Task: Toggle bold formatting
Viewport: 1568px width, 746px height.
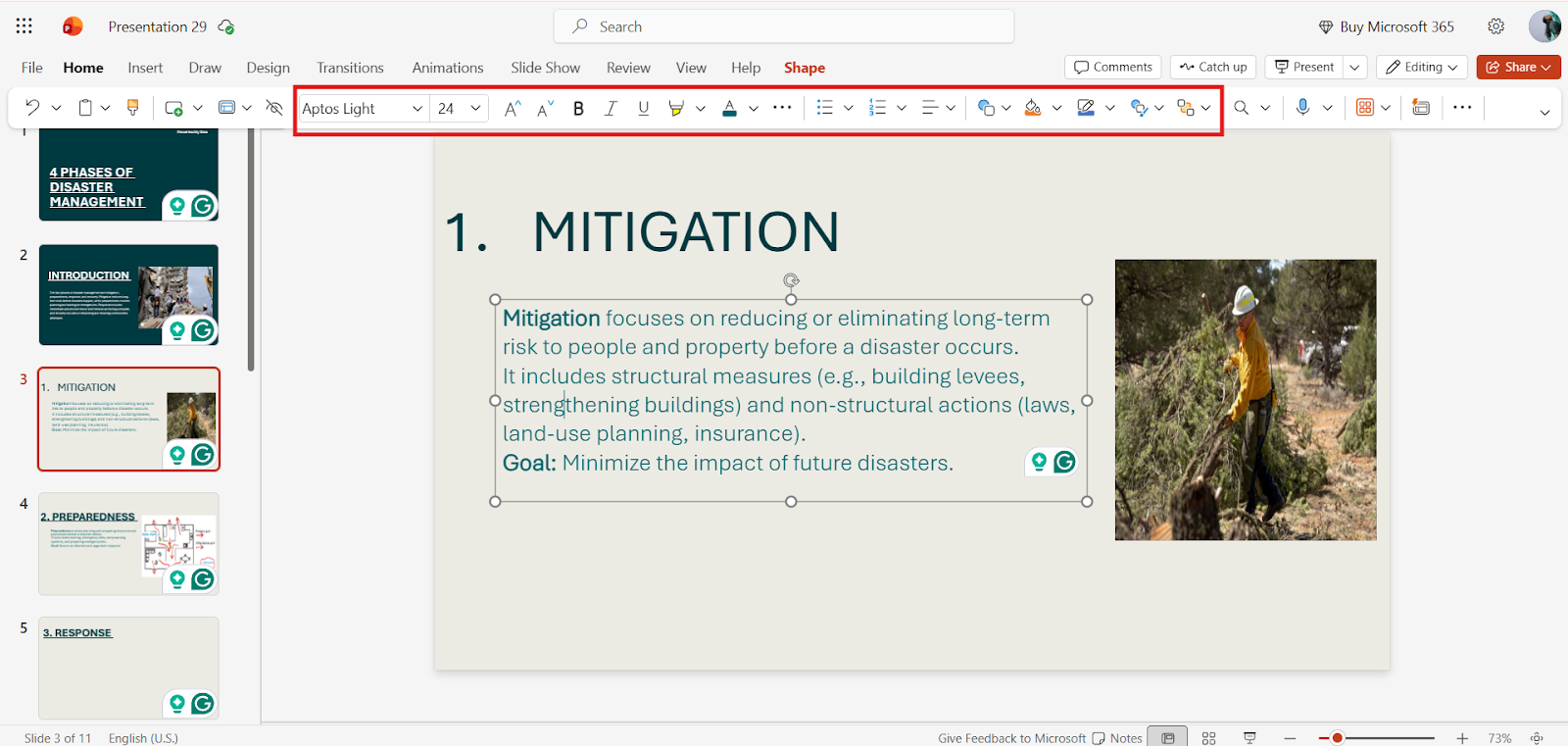Action: click(578, 109)
